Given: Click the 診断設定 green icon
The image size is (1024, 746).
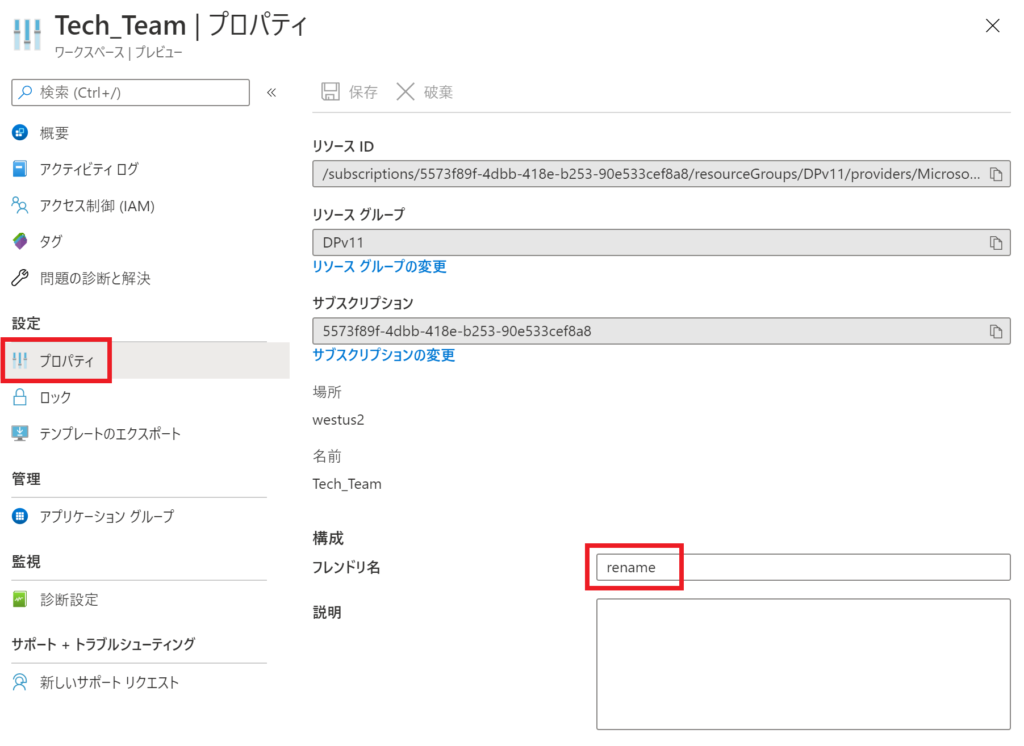Looking at the screenshot, I should tap(20, 599).
